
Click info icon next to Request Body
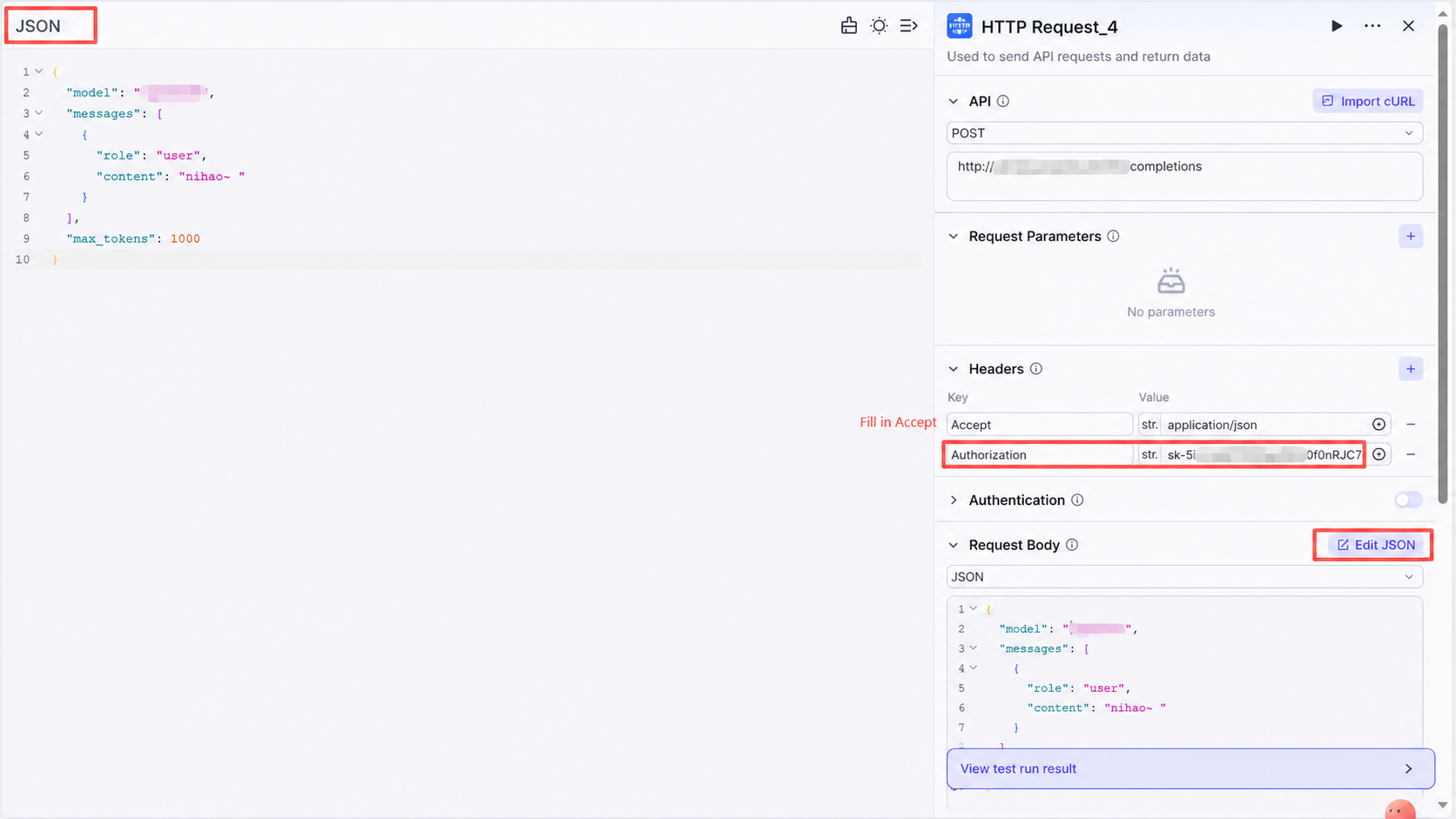point(1072,545)
